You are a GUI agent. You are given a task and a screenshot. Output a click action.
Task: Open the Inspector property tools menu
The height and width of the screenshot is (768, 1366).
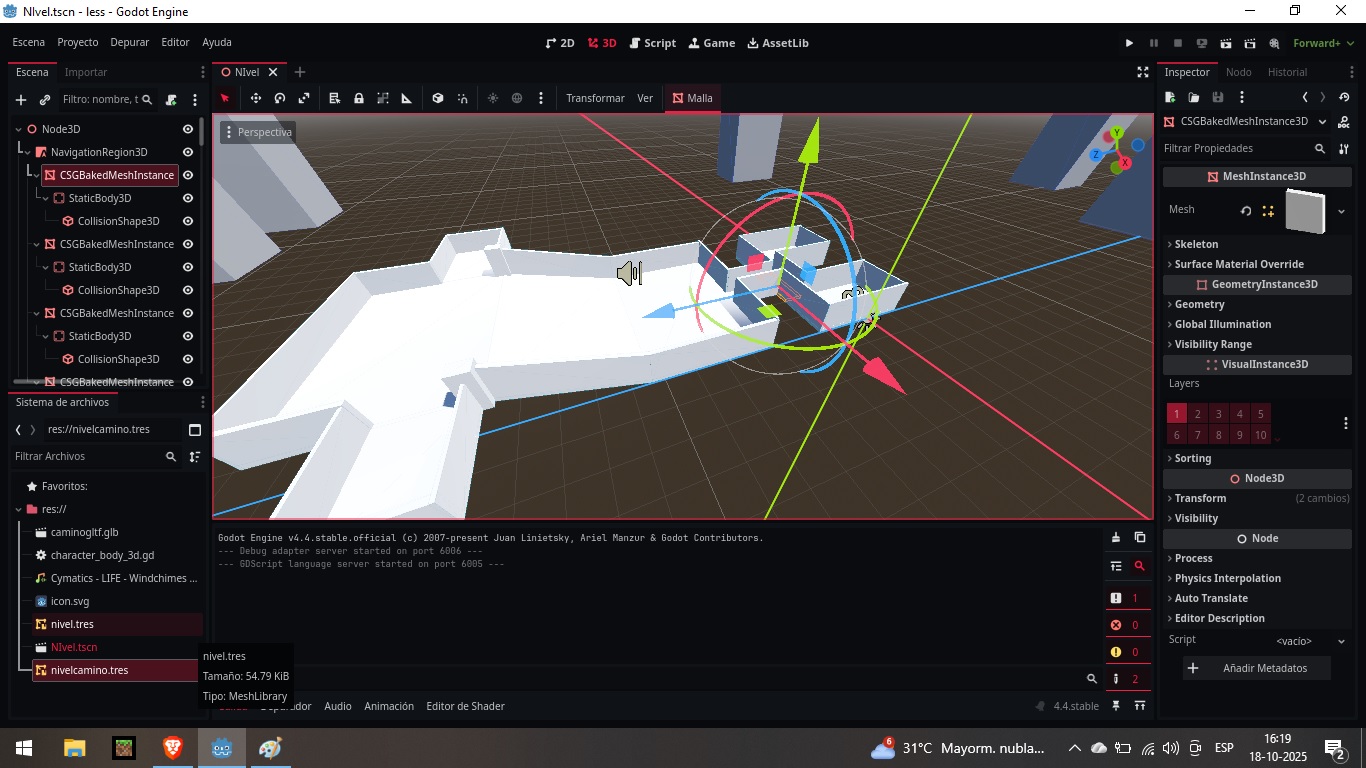[x=1344, y=148]
